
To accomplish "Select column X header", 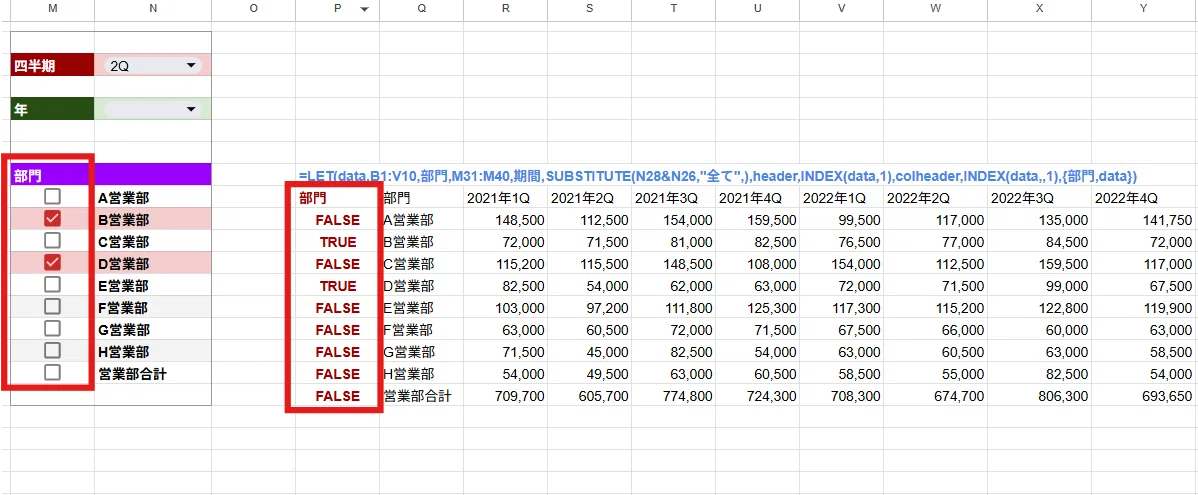I will coord(1039,8).
